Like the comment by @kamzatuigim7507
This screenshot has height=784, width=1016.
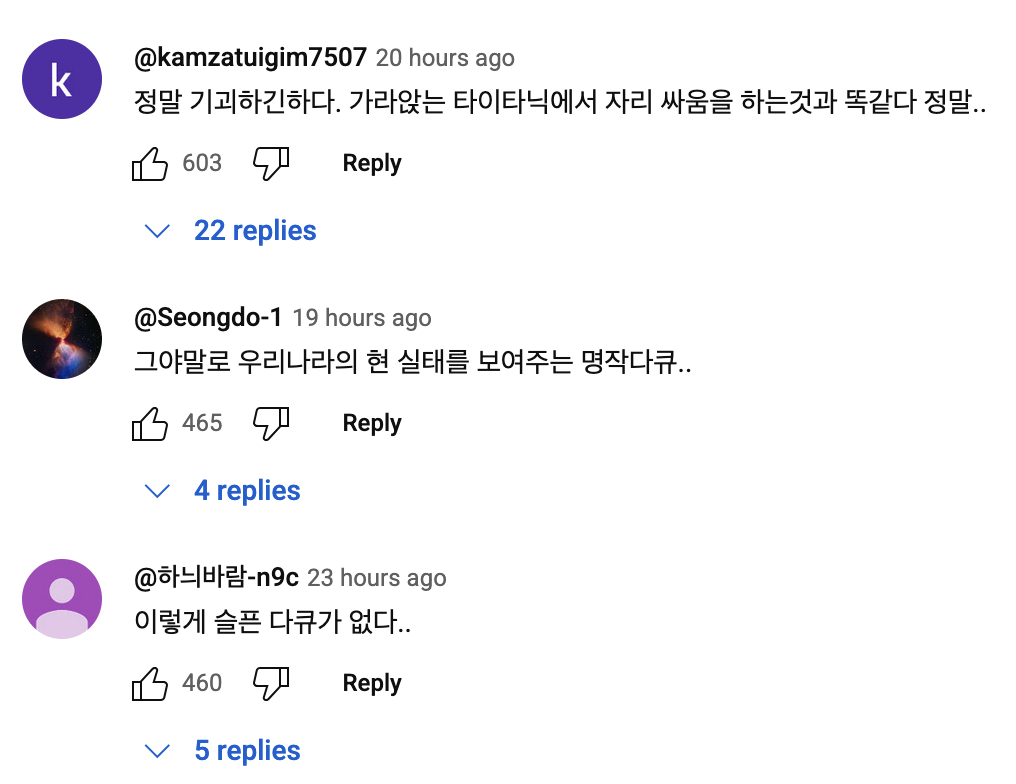[150, 163]
